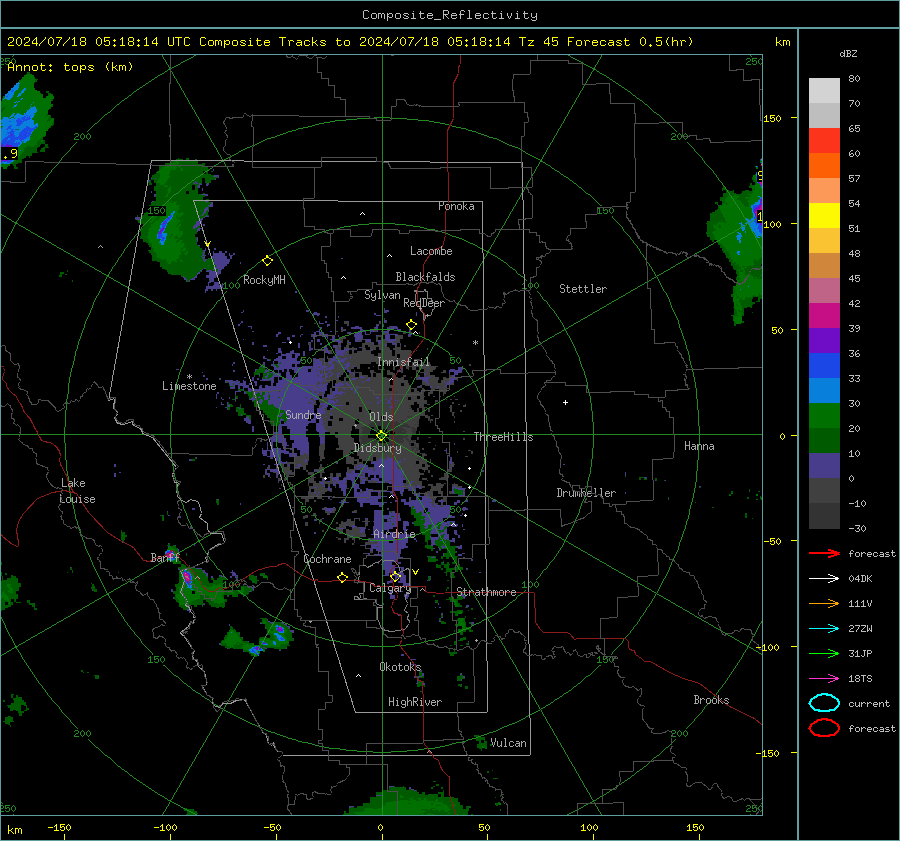Image resolution: width=900 pixels, height=841 pixels.
Task: Select the light gray 80 dBZ swatch
Action: point(824,90)
